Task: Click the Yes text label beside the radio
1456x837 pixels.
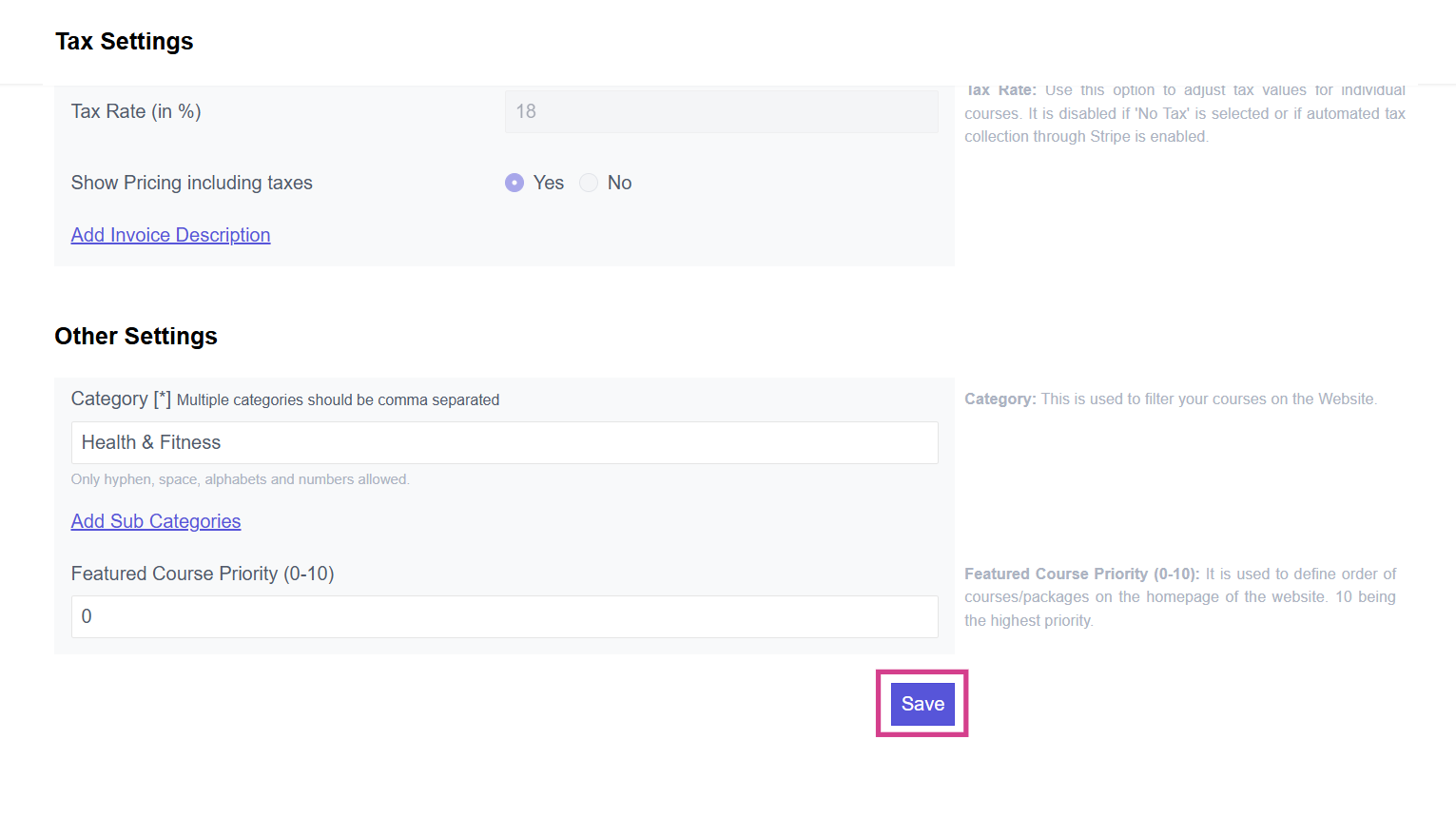Action: point(548,183)
